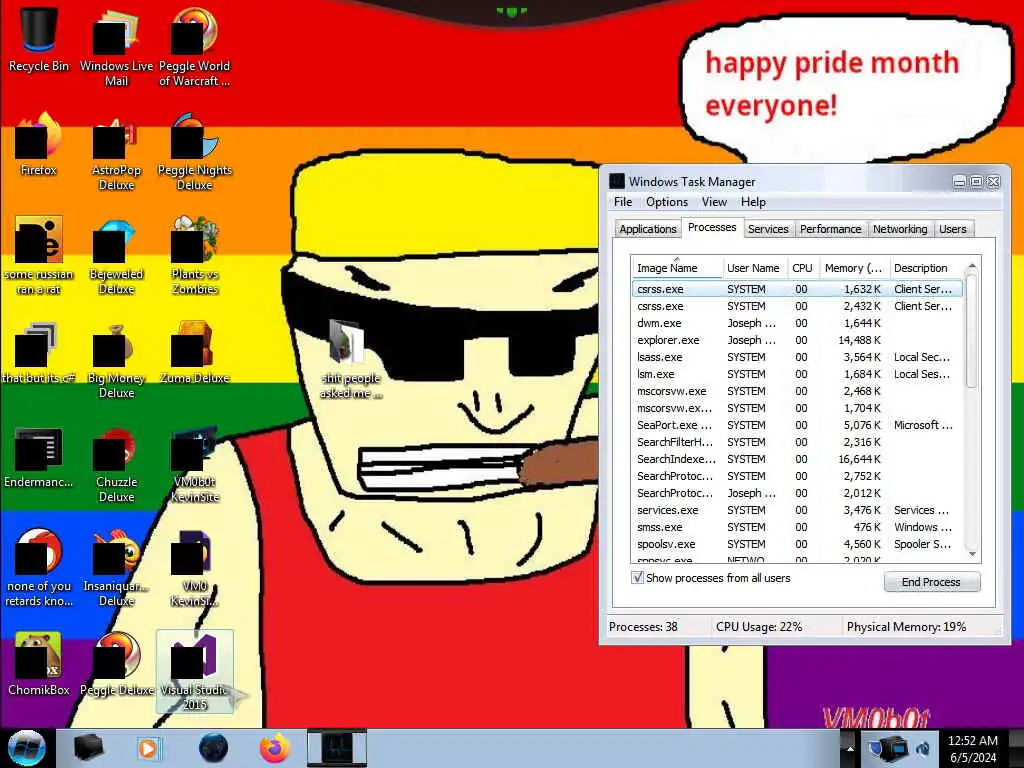The image size is (1024, 768).
Task: Sort by the Description column header
Action: click(925, 268)
